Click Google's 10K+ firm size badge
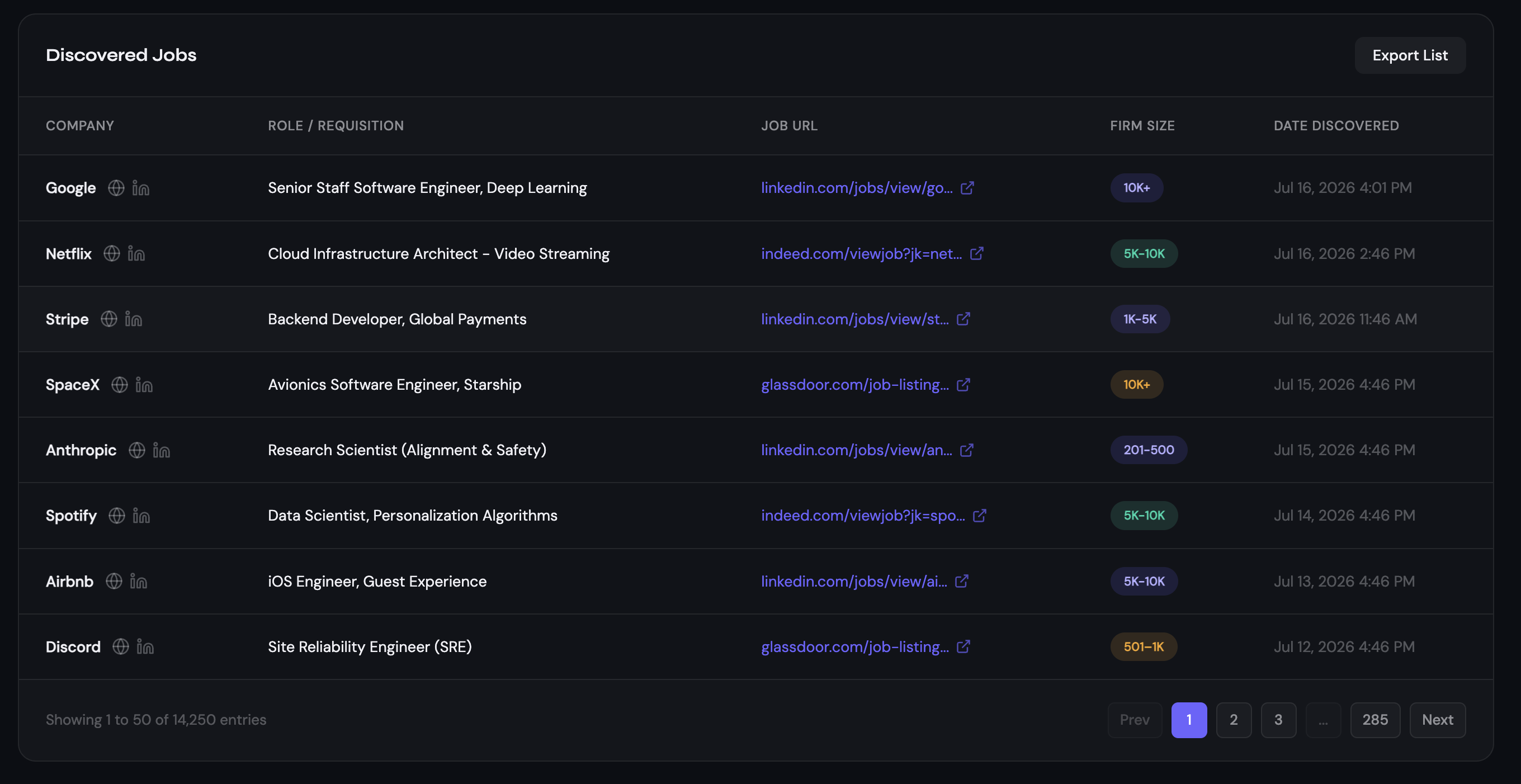 click(1137, 188)
